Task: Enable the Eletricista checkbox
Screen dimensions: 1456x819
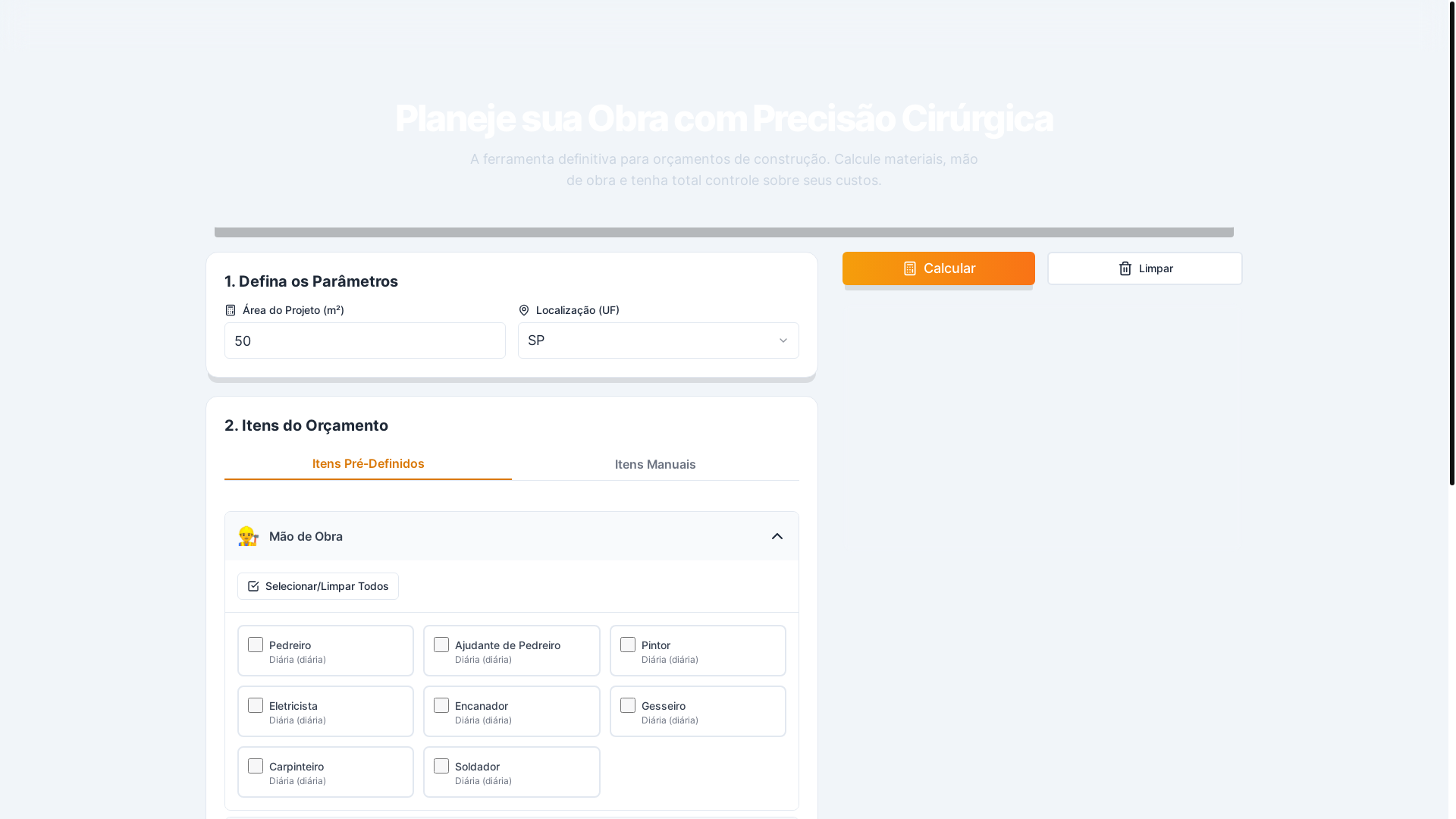Action: [256, 705]
